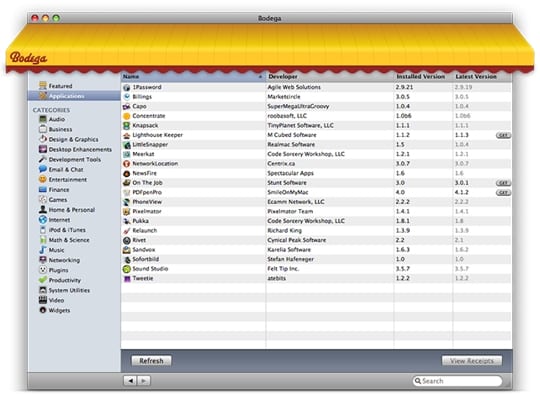Click the Email & Chat bubble icon
540x399 pixels.
[x=43, y=169]
